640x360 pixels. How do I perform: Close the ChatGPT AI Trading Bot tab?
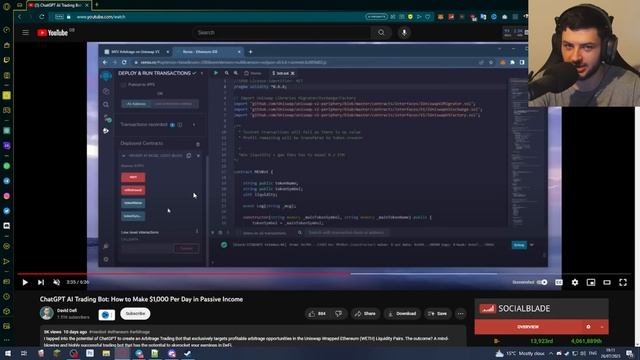[87, 5]
